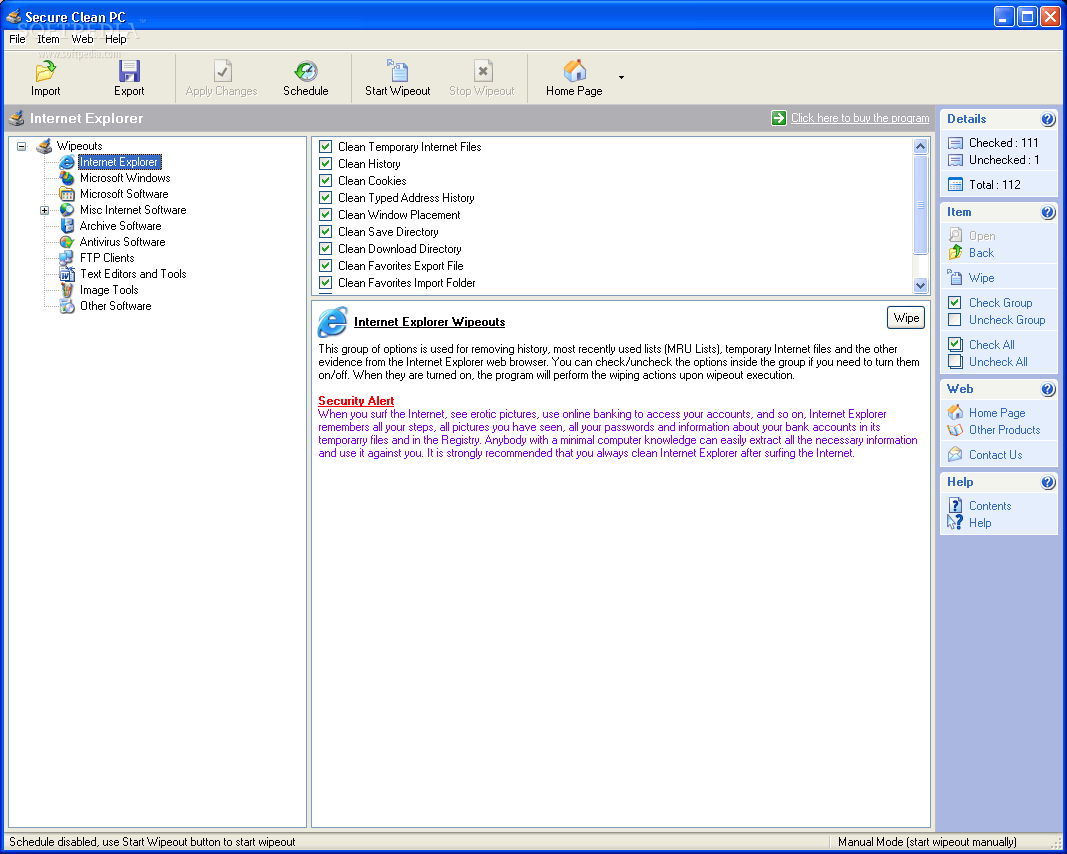Click the Help cursor question icon
1067x854 pixels.
955,523
